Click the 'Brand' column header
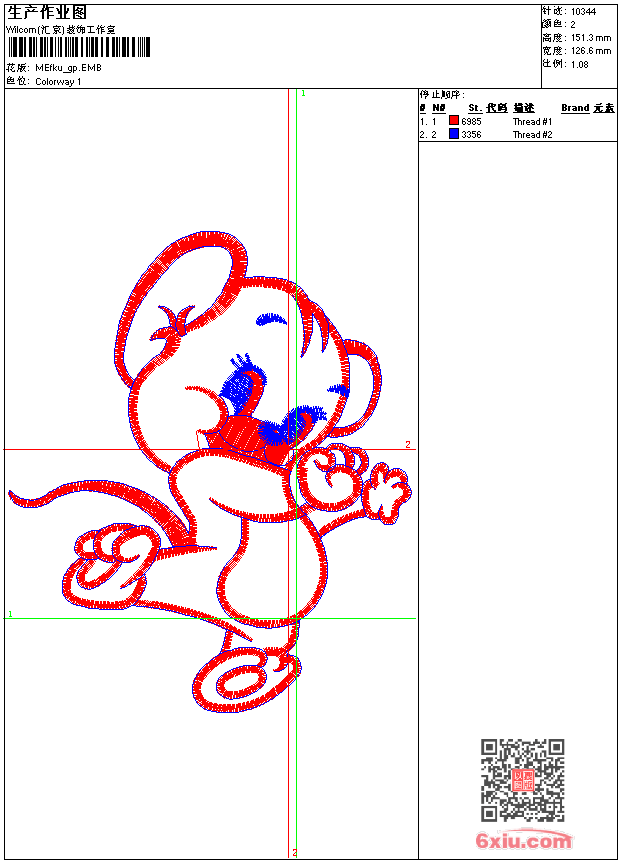Viewport: 620px width, 860px height. [575, 108]
